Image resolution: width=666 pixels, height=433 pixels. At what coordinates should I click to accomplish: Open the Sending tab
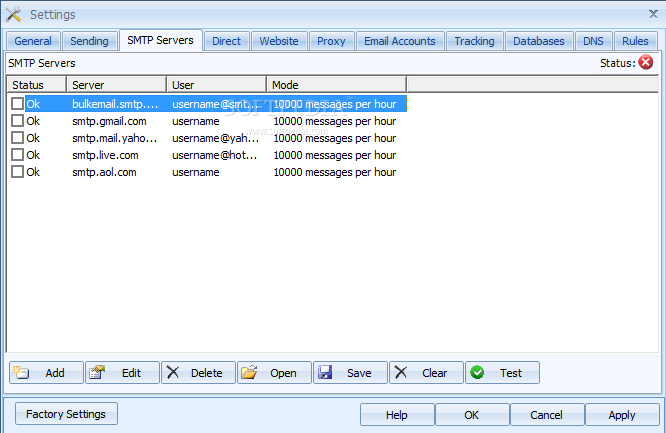point(89,41)
